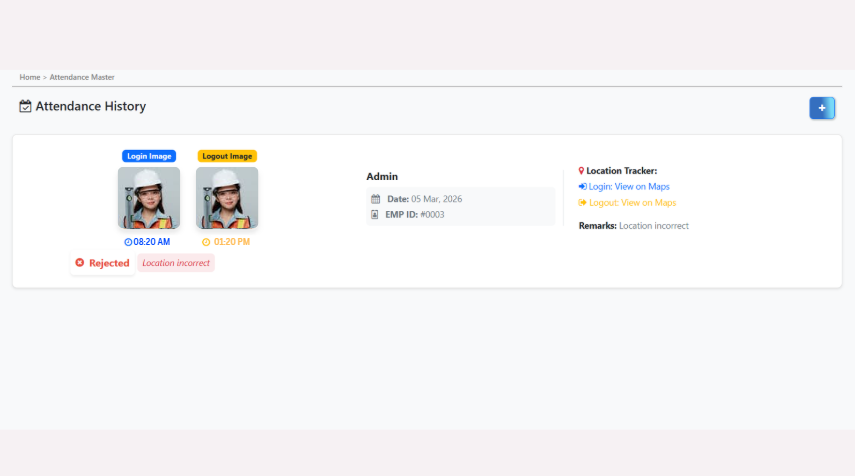Open Login: View on Maps link
The height and width of the screenshot is (476, 855).
click(x=629, y=186)
